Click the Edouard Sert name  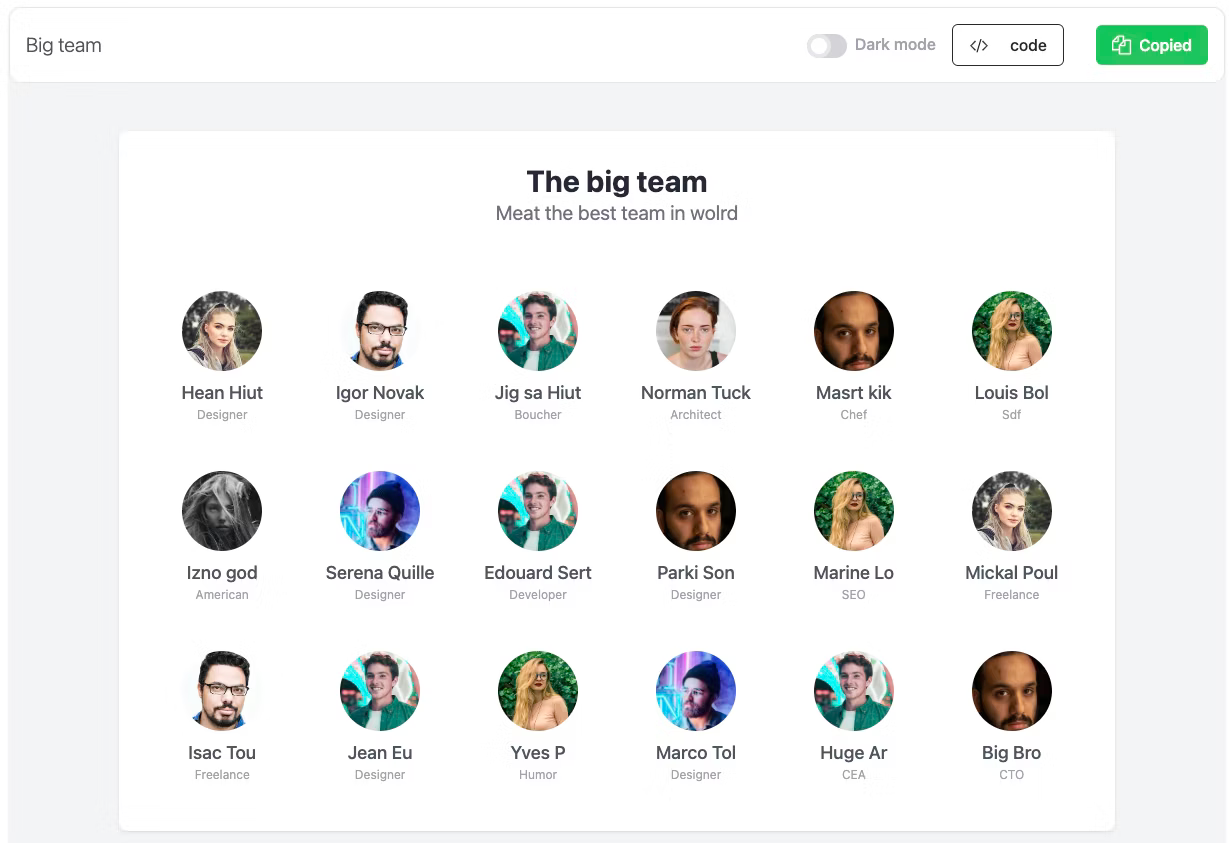(538, 573)
